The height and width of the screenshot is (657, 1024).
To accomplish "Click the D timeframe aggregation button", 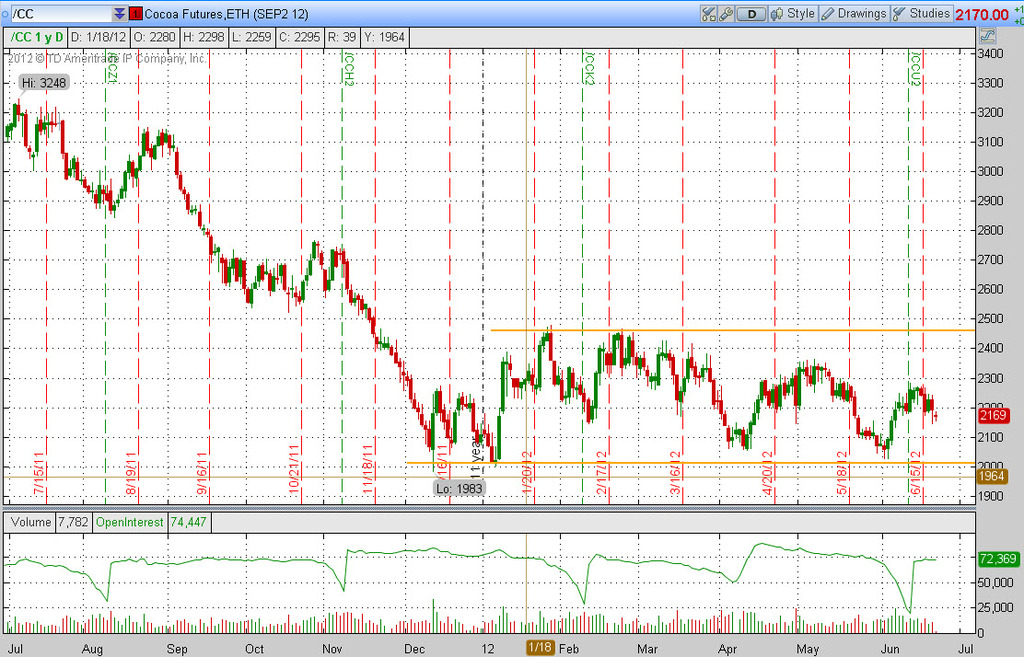I will pos(751,14).
